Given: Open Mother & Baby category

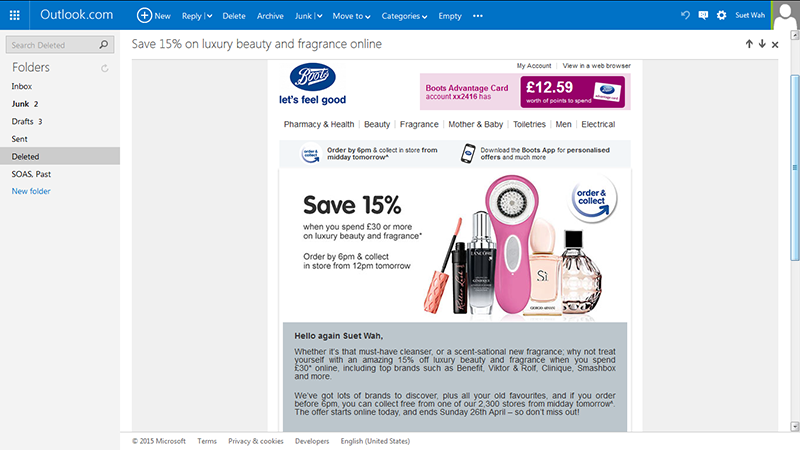Looking at the screenshot, I should [x=476, y=124].
